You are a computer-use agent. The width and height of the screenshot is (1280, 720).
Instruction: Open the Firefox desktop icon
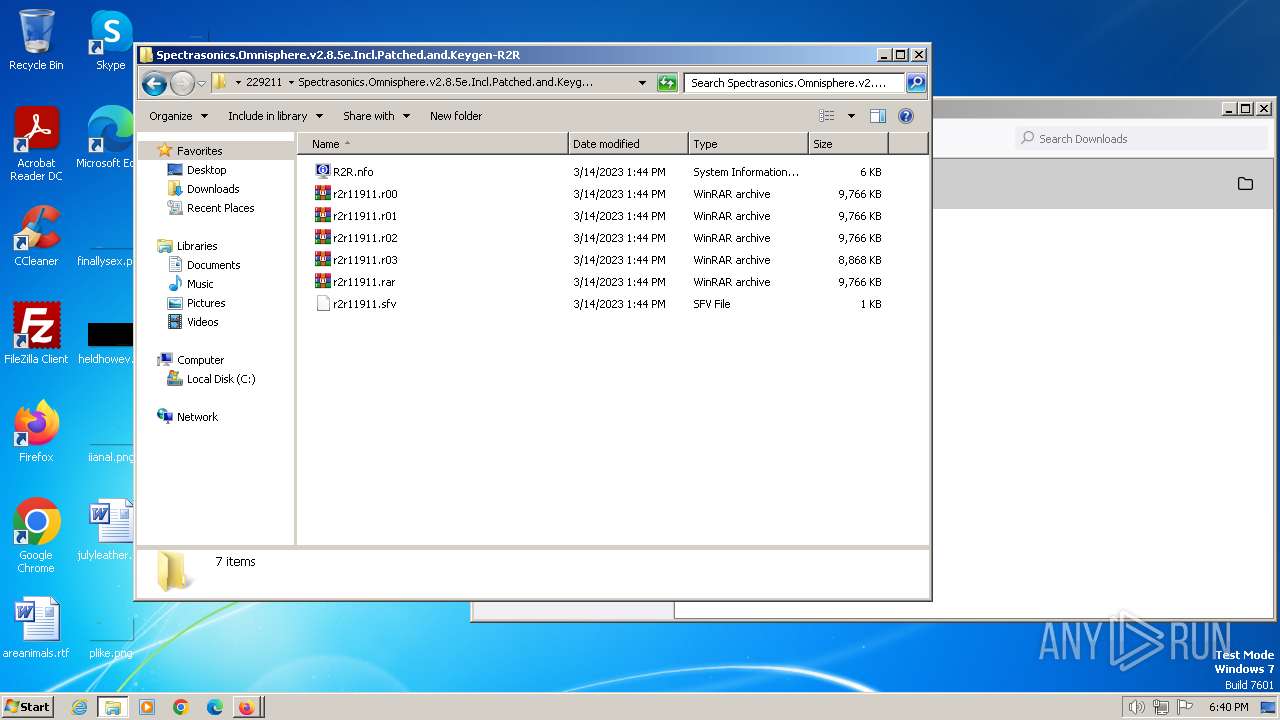36,432
